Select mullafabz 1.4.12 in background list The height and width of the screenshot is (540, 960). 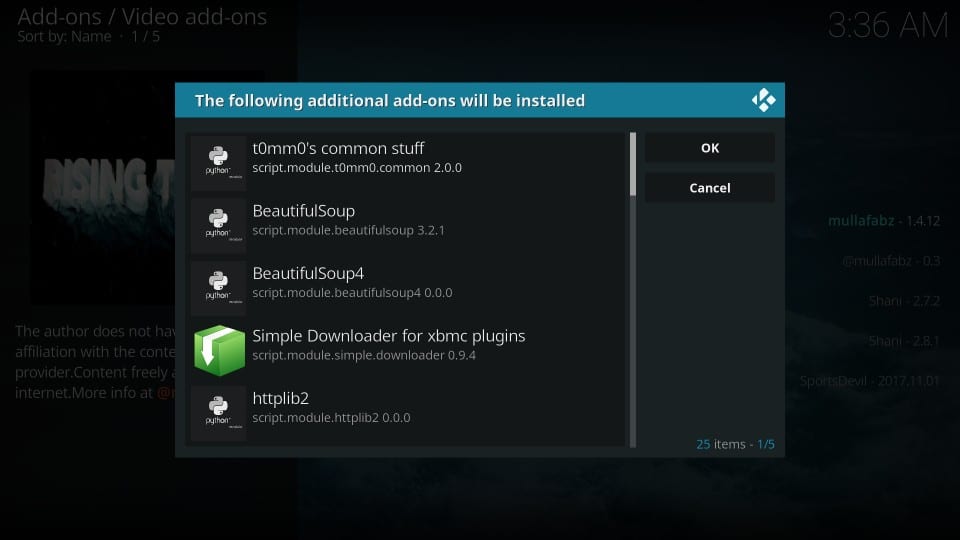[x=883, y=221]
